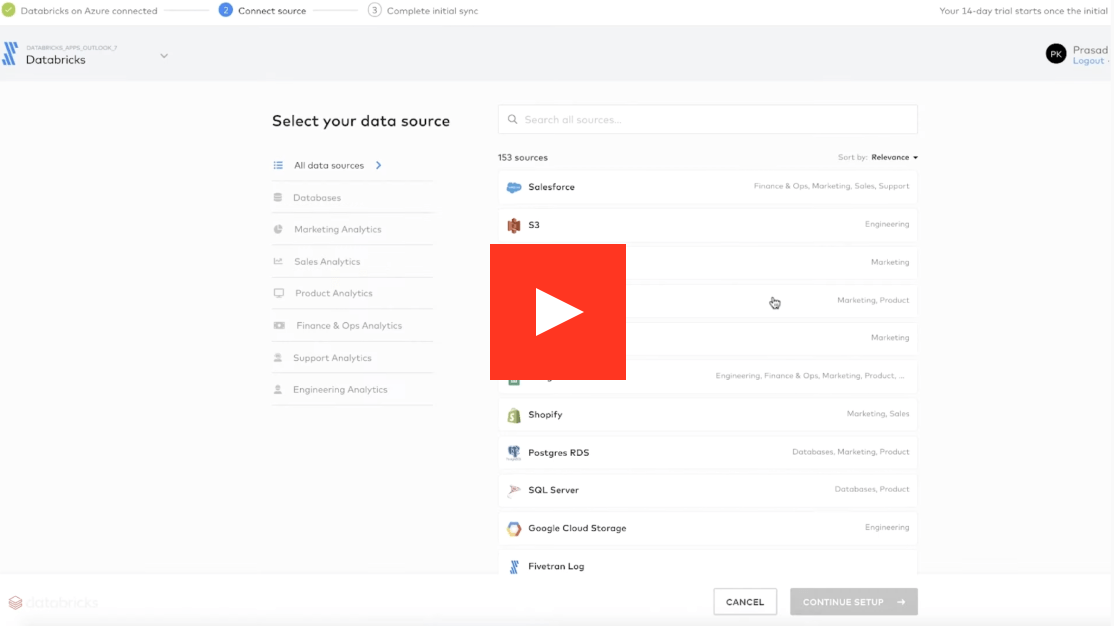Image resolution: width=1114 pixels, height=626 pixels.
Task: Expand All data sources chevron
Action: 379,166
